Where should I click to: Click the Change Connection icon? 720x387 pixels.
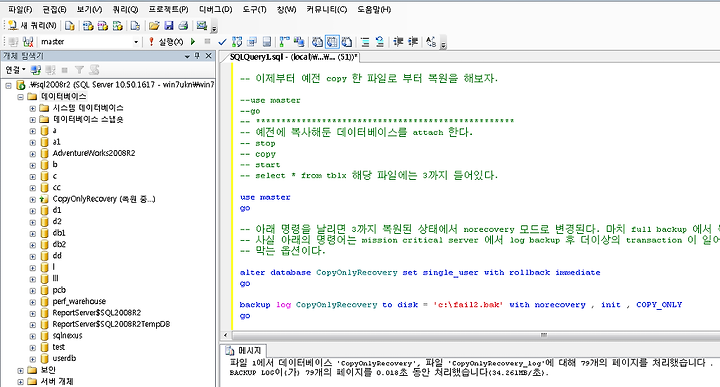point(28,42)
